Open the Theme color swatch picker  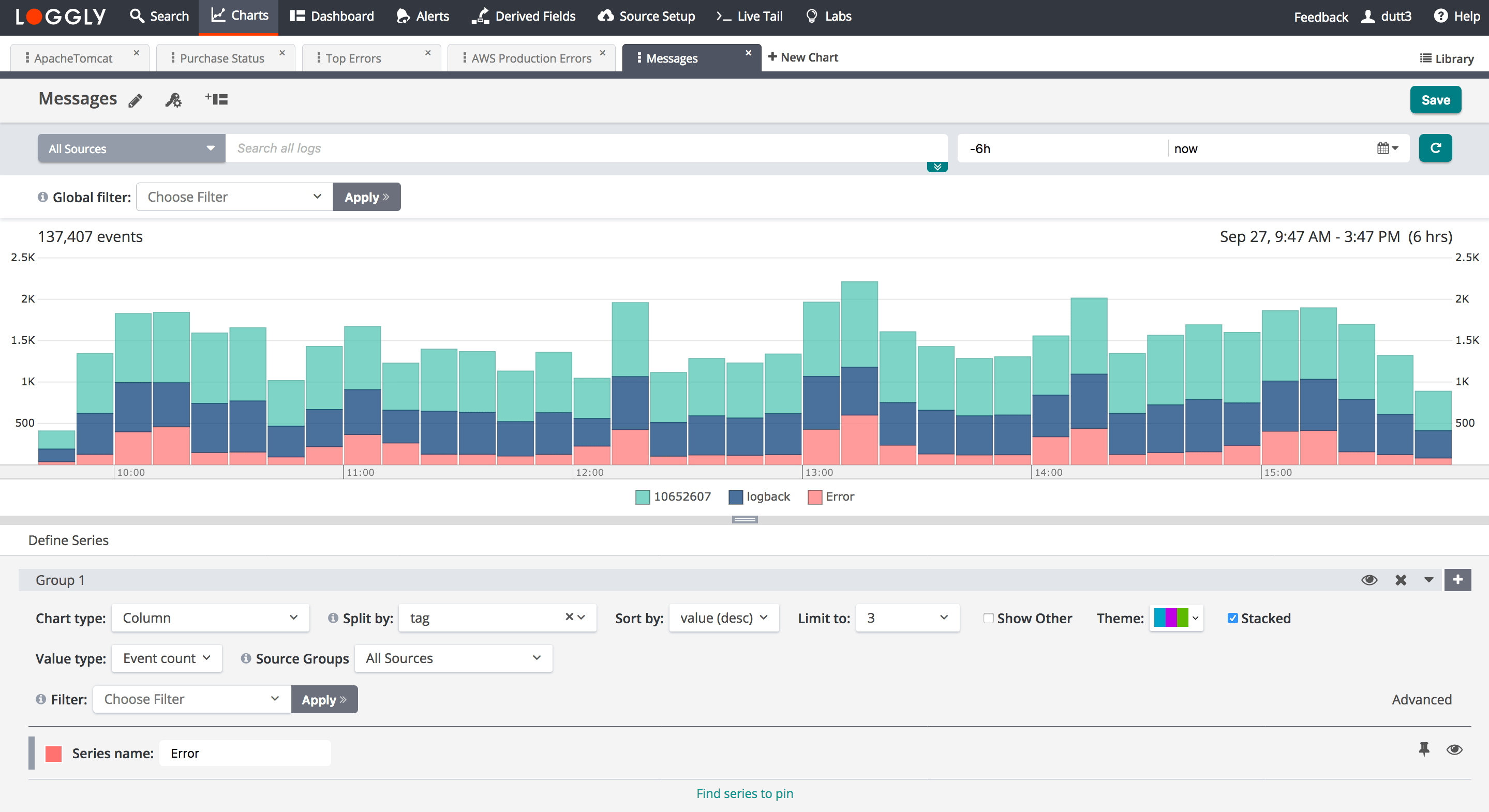pyautogui.click(x=1175, y=618)
